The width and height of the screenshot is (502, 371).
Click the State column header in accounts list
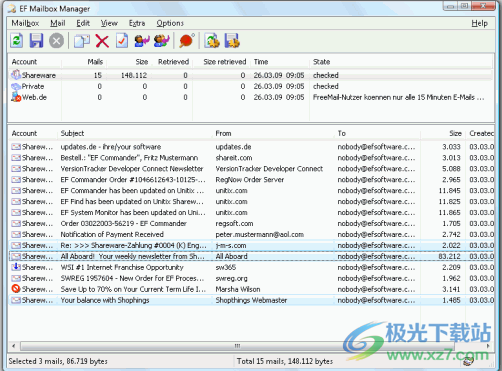[x=401, y=62]
